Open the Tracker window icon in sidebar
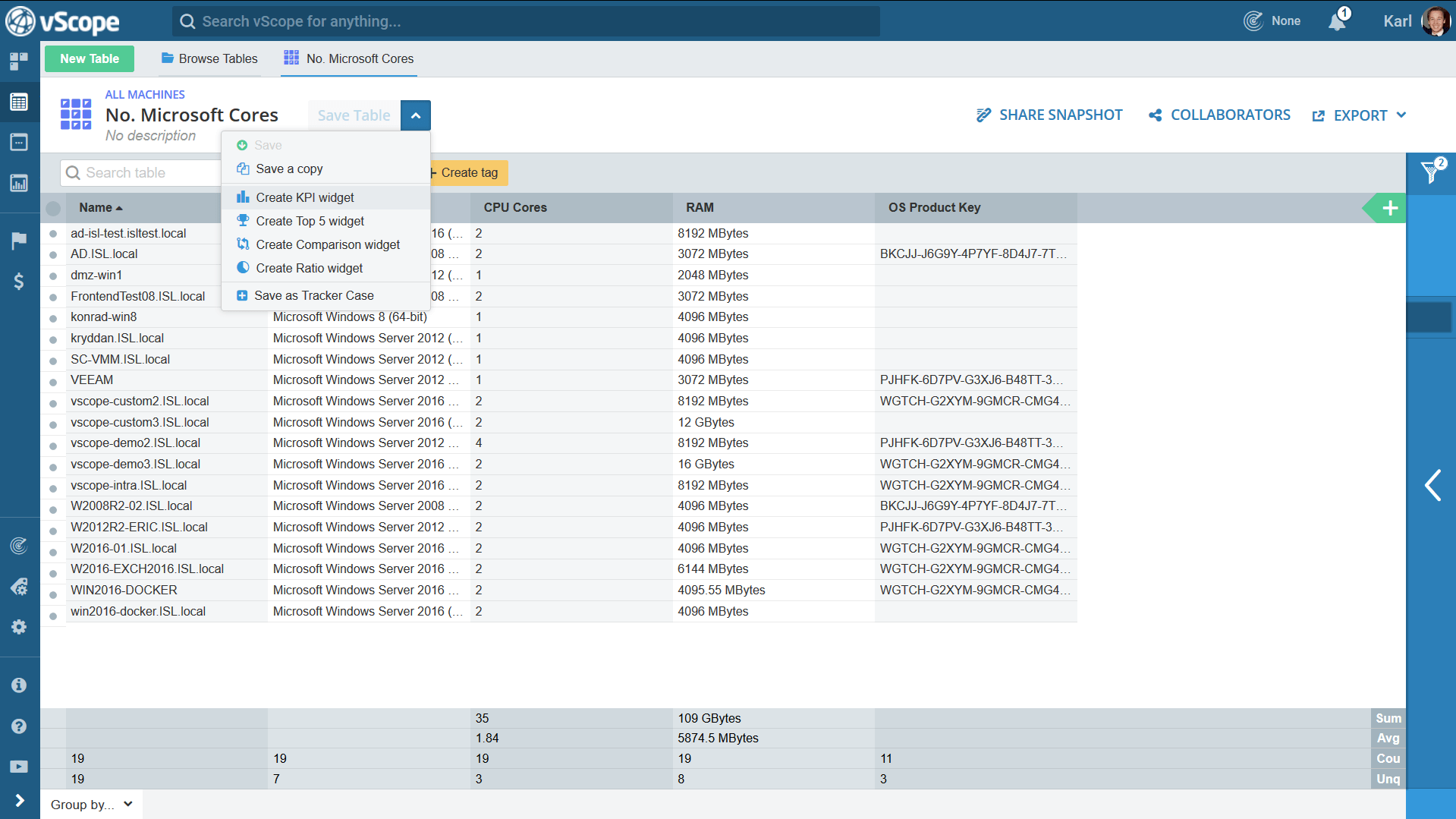 [x=19, y=142]
